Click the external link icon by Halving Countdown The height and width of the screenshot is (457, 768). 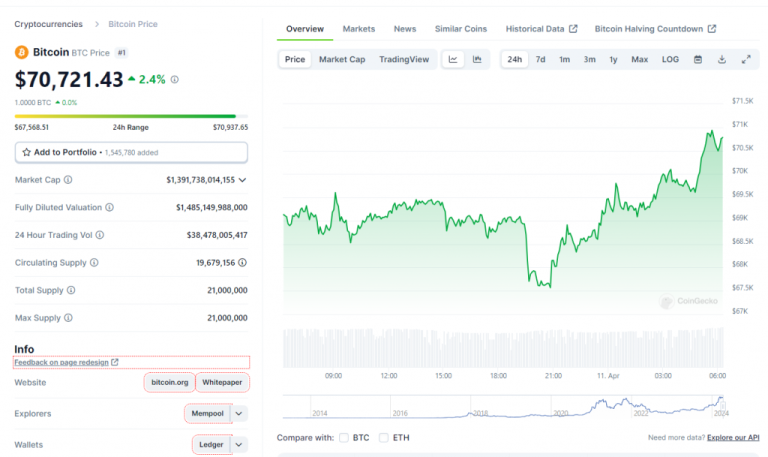[x=712, y=29]
